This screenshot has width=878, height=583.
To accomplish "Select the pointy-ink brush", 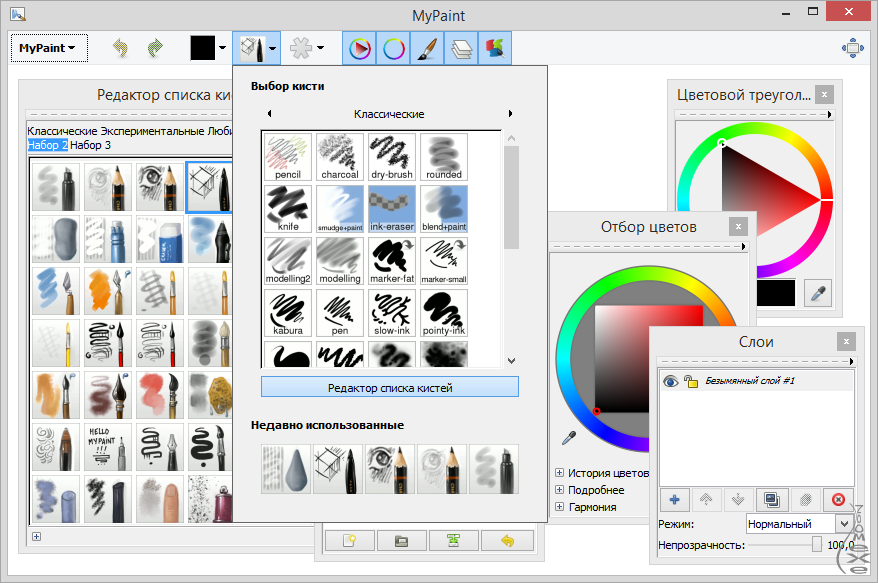I will (x=444, y=313).
